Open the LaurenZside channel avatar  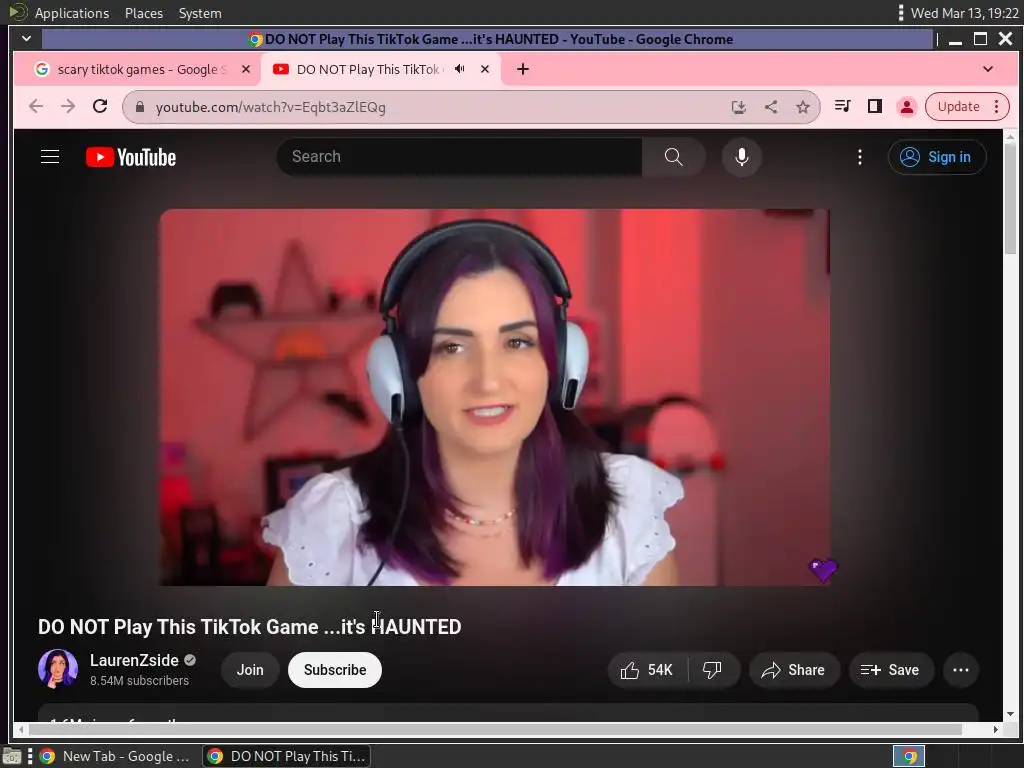pyautogui.click(x=57, y=669)
